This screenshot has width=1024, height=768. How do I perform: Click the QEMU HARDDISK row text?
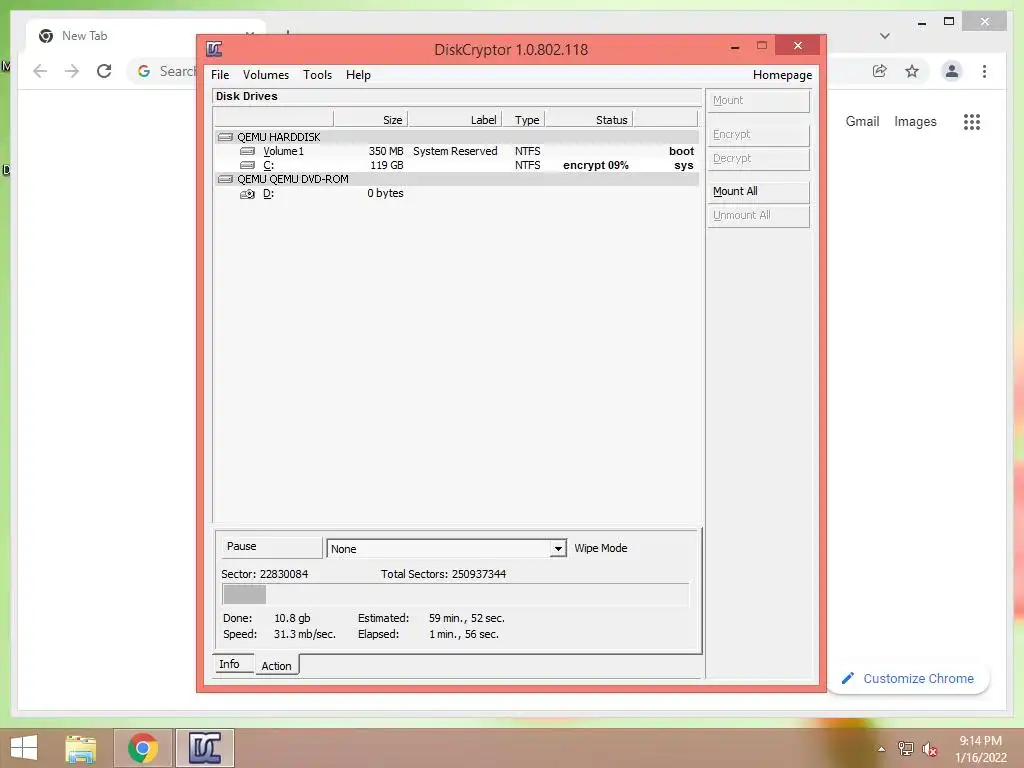click(279, 137)
